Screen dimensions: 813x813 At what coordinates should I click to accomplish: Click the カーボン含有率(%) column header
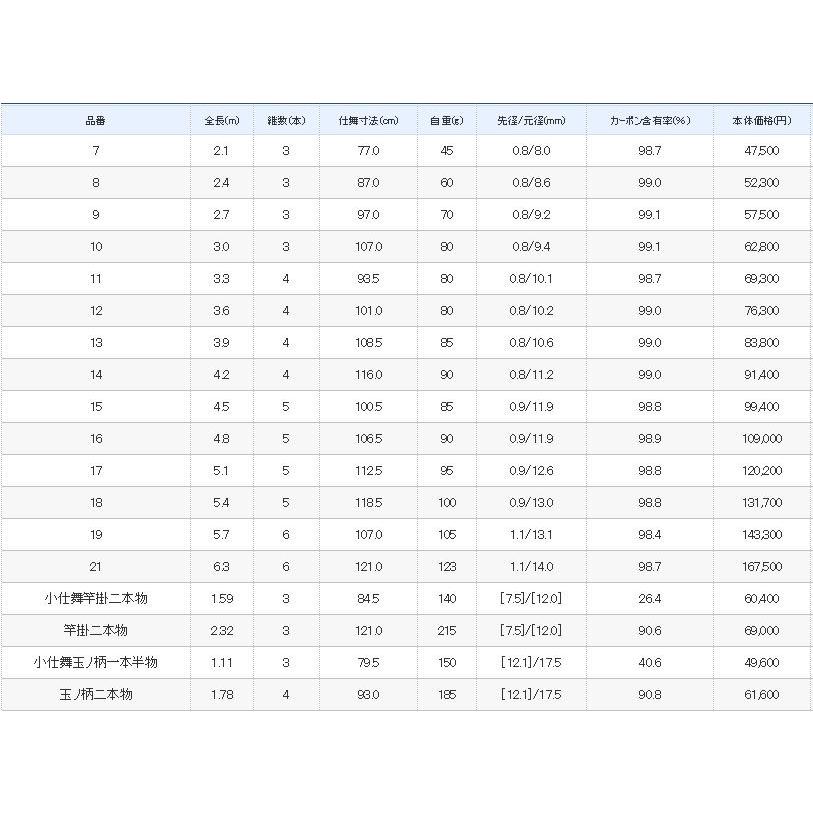pos(650,120)
